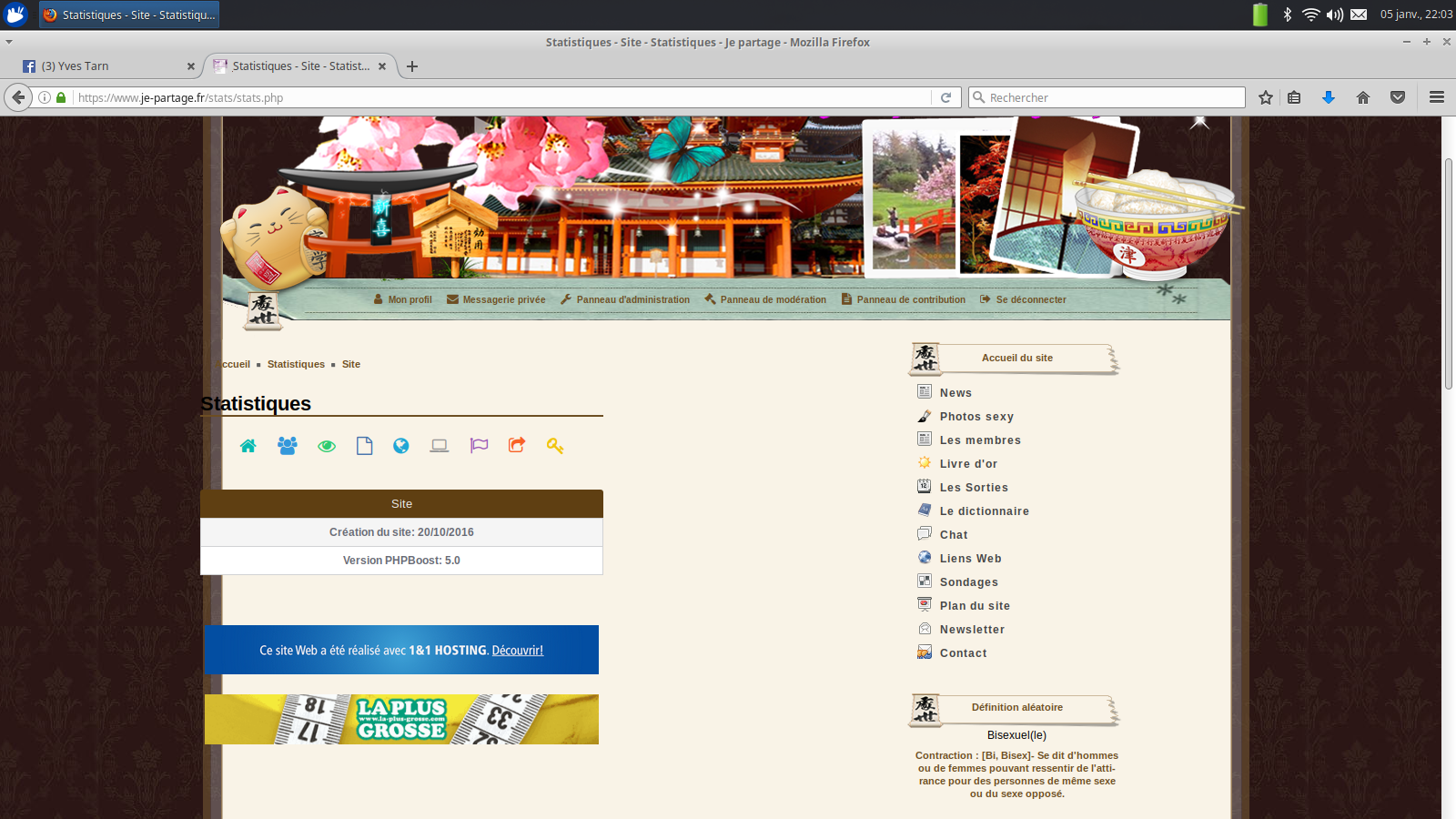1456x819 pixels.
Task: Click the globe countries statistics icon
Action: pyautogui.click(x=401, y=446)
